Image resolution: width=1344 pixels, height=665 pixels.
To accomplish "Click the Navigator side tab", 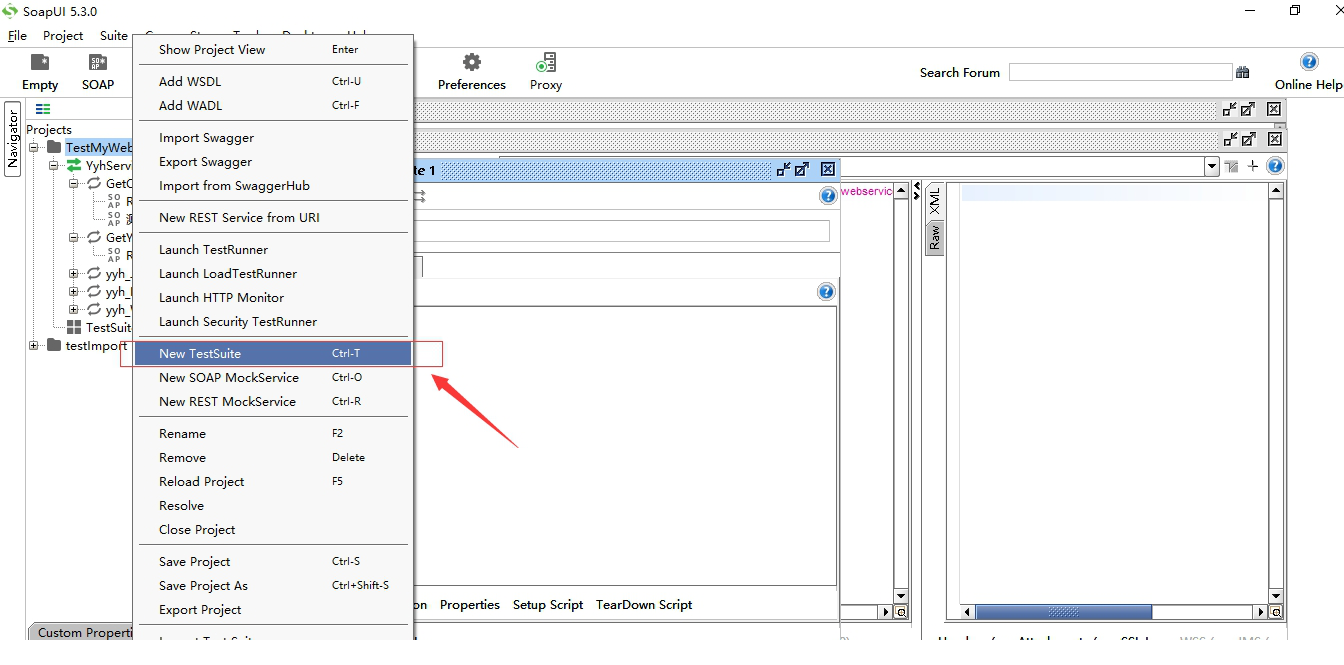I will (x=13, y=138).
